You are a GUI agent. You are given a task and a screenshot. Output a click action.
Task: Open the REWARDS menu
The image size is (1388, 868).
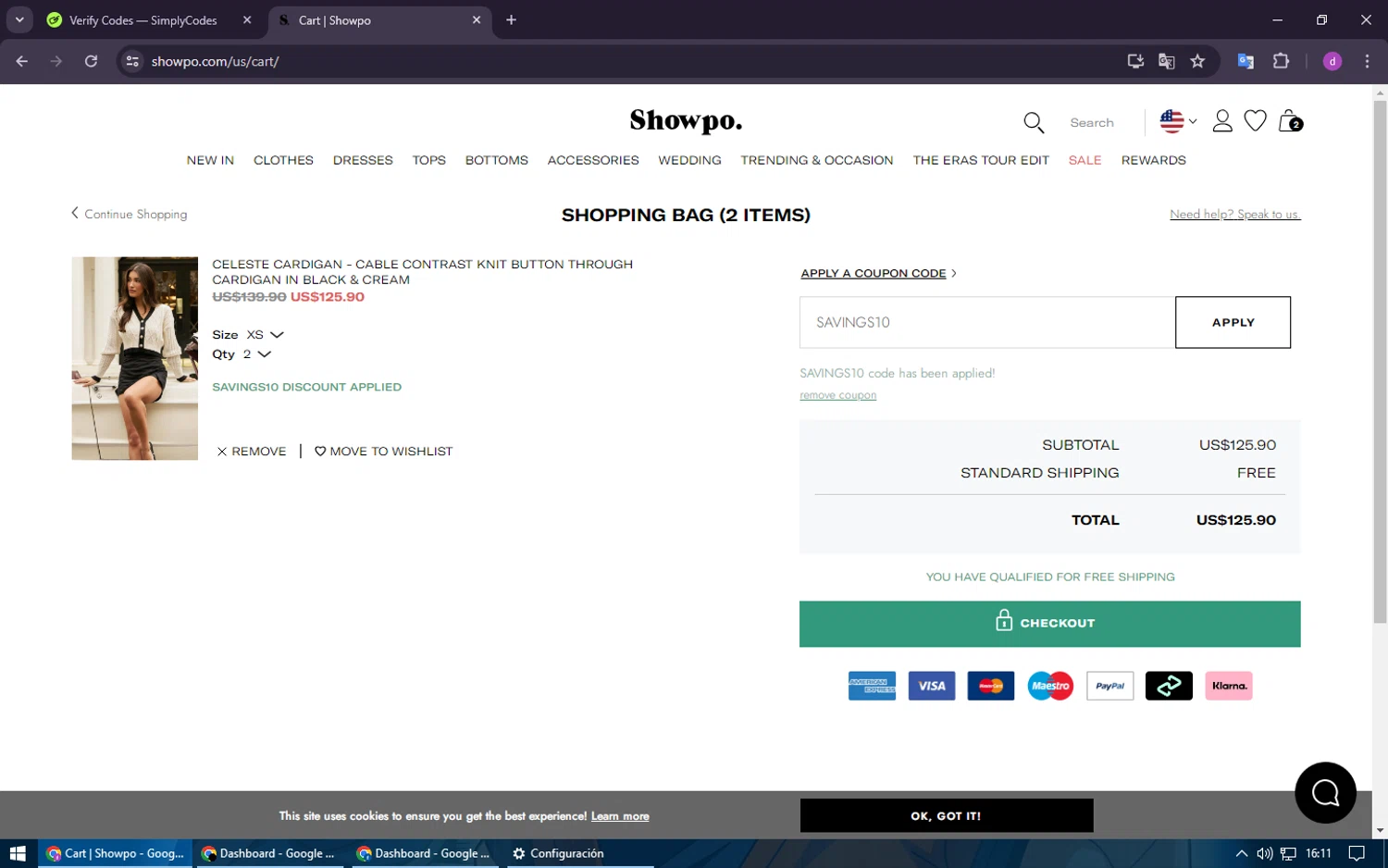click(x=1154, y=160)
